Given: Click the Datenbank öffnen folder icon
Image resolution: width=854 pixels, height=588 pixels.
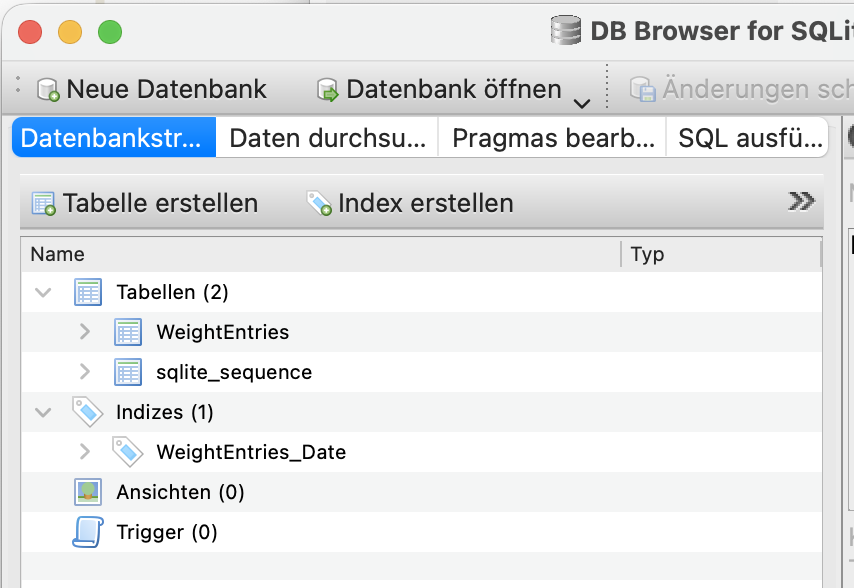Looking at the screenshot, I should 328,88.
